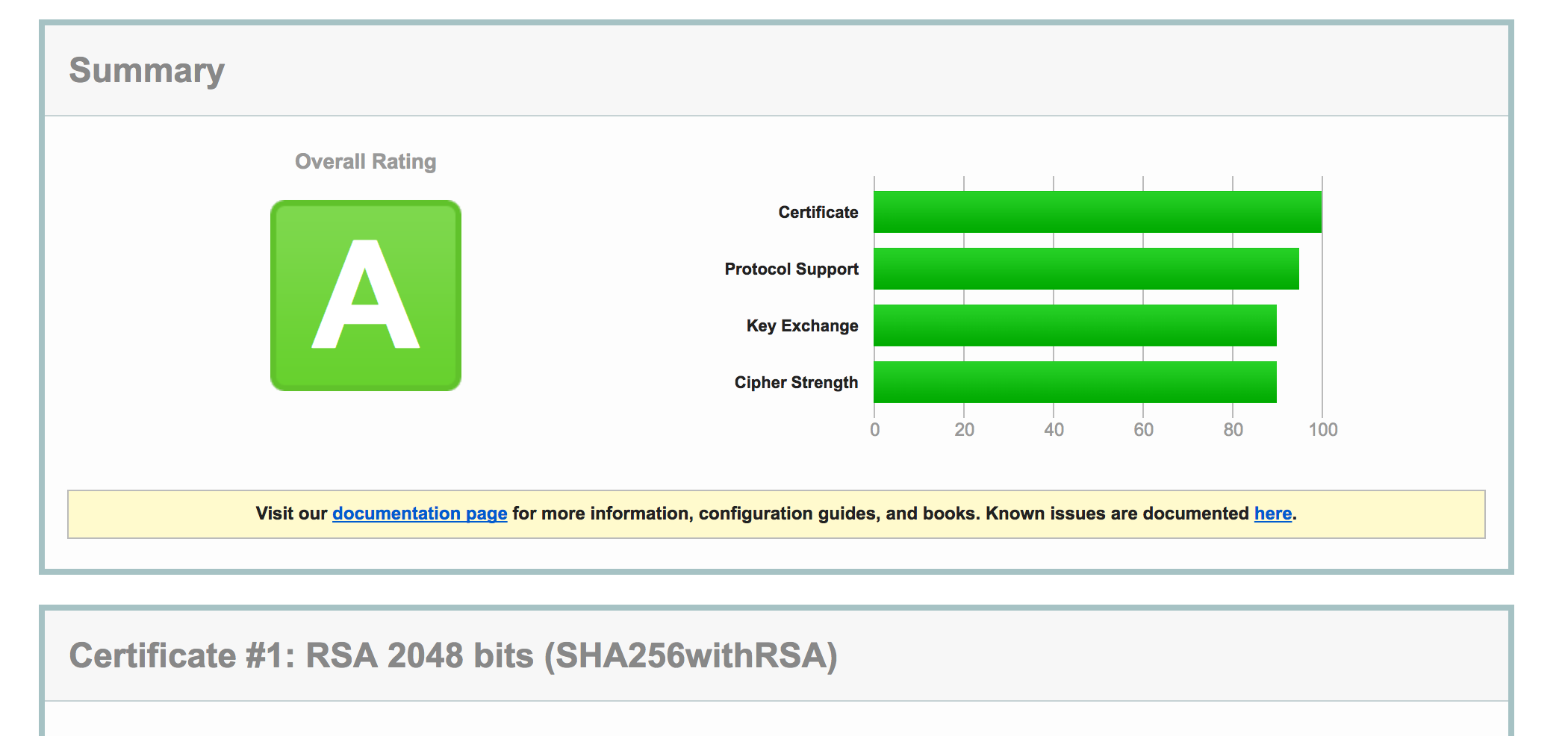Click the '20' axis value

coord(965,430)
